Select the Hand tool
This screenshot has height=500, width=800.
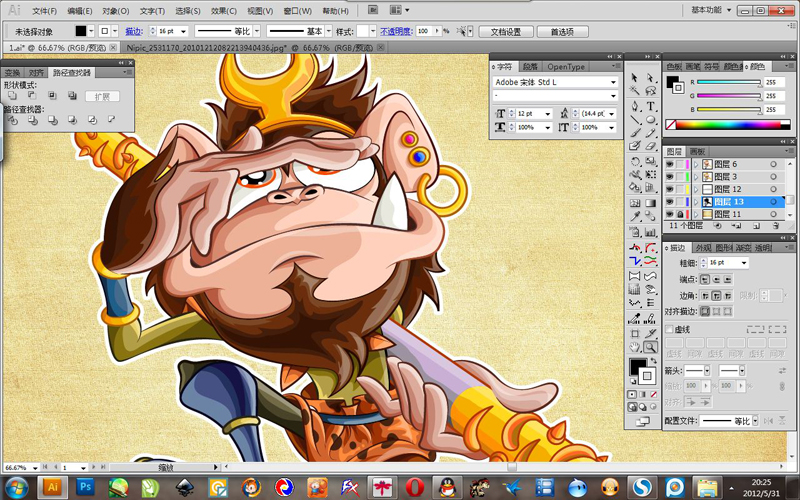pos(635,347)
